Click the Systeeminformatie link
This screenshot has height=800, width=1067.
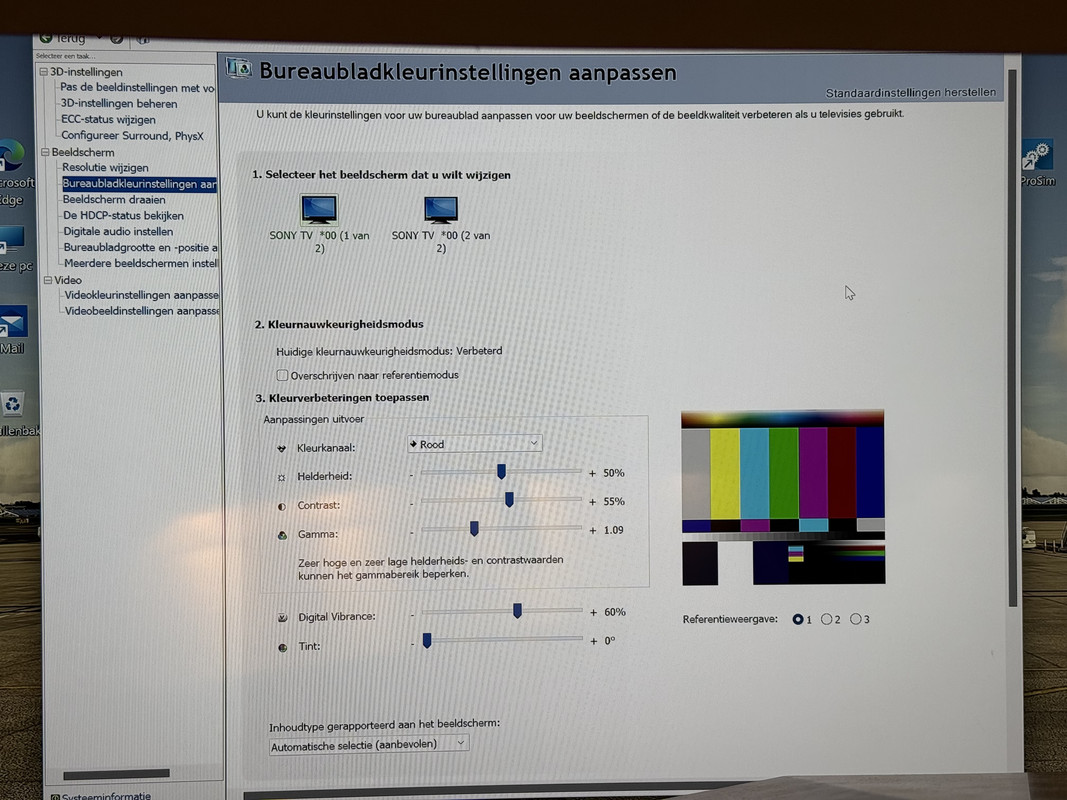pos(106,795)
